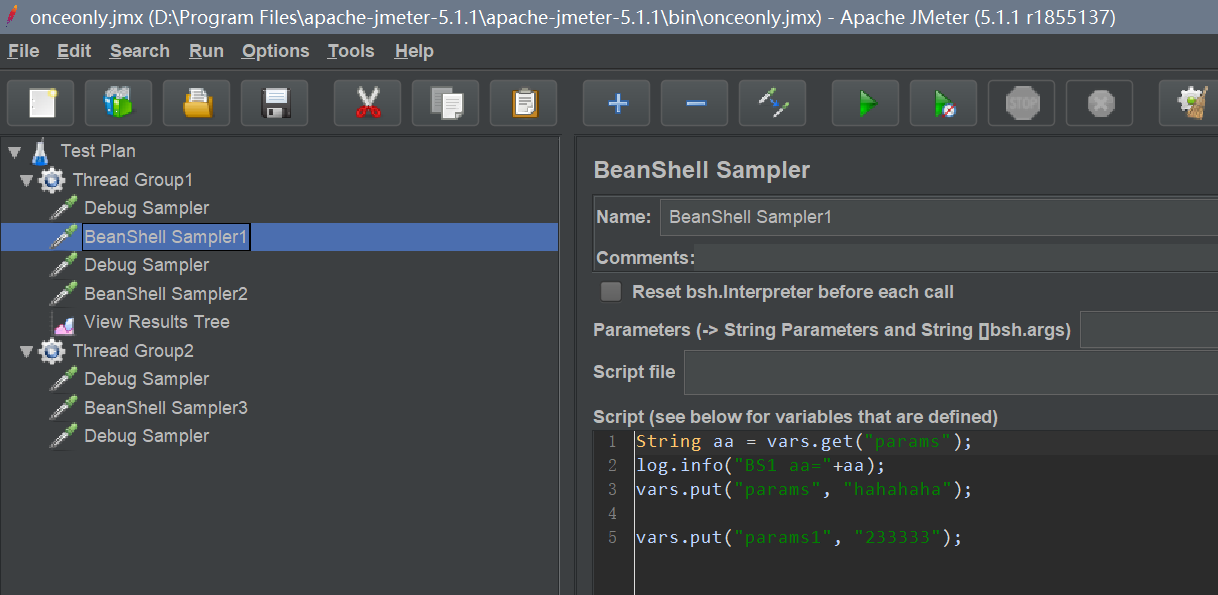
Task: Click the Shutdown threads icon
Action: click(1100, 103)
